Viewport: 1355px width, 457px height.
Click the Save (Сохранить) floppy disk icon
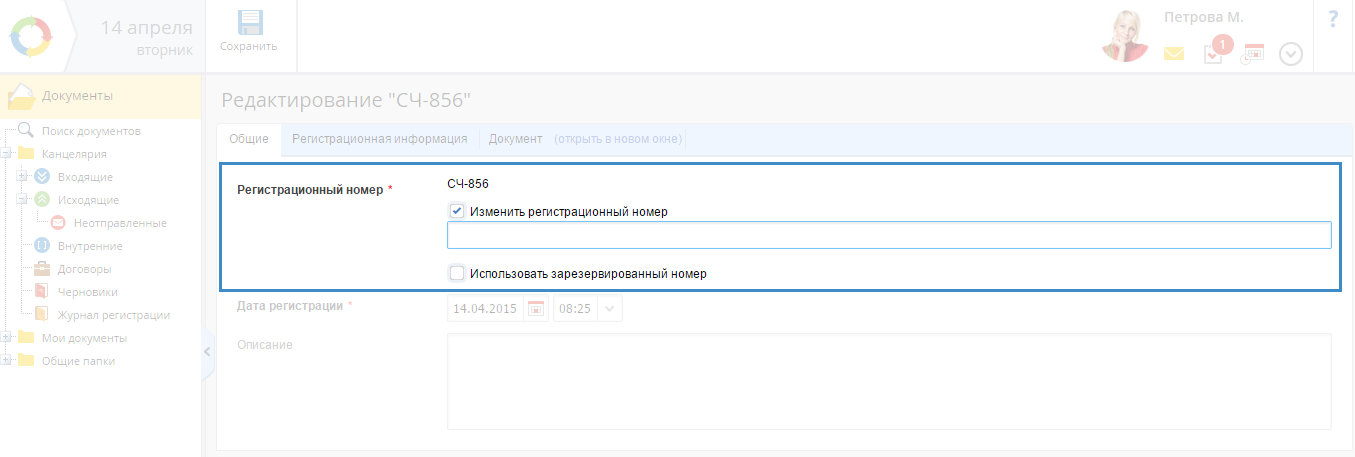coord(249,24)
